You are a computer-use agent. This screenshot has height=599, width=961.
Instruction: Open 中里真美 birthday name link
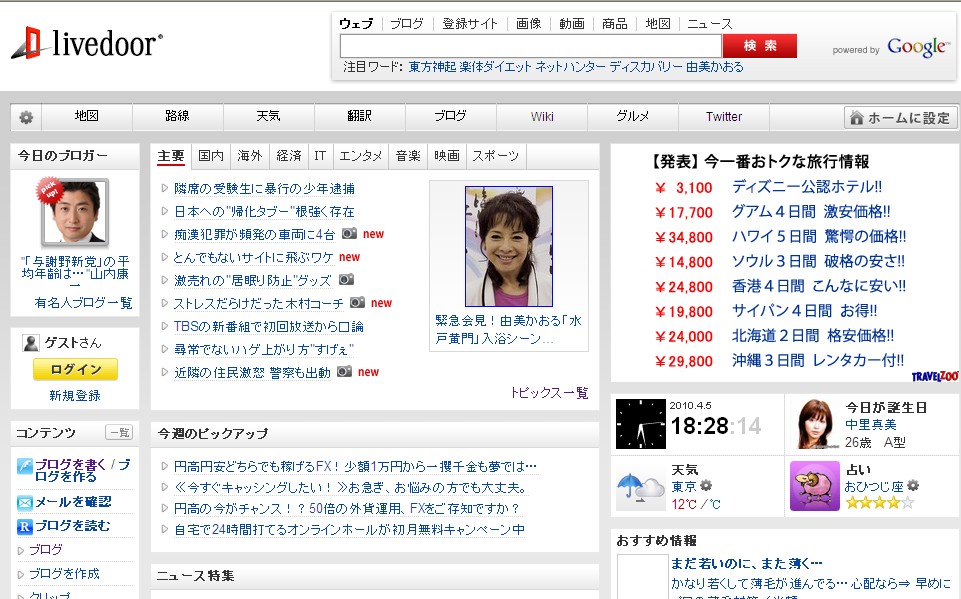871,424
